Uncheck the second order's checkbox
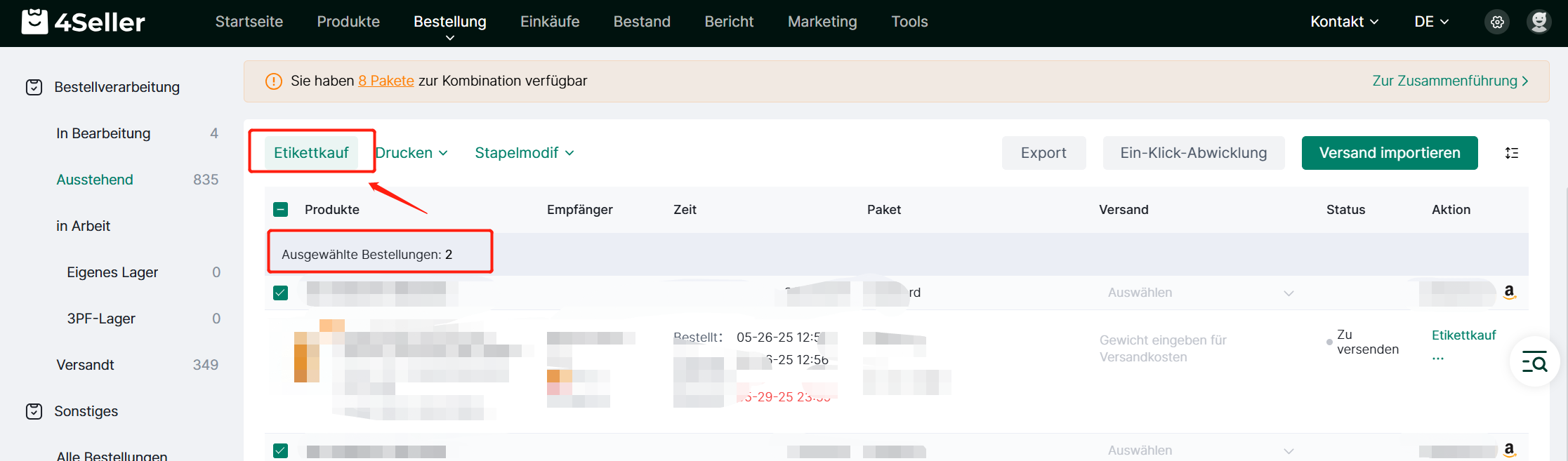The height and width of the screenshot is (461, 1568). click(x=280, y=450)
